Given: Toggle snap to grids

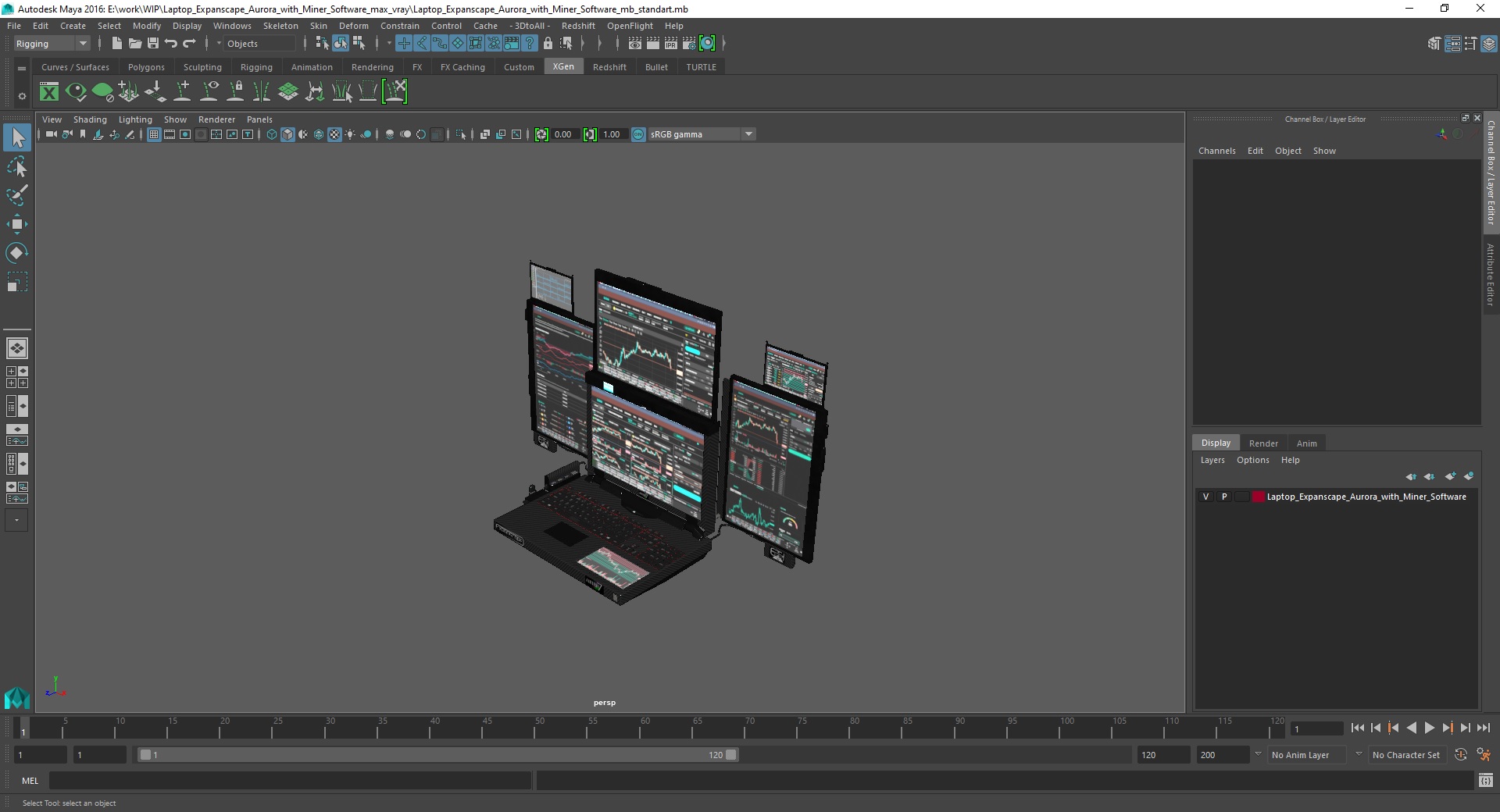Looking at the screenshot, I should [404, 44].
